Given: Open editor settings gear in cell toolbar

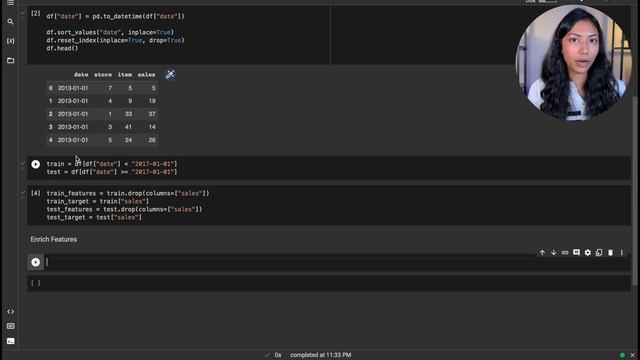Looking at the screenshot, I should pyautogui.click(x=588, y=253).
